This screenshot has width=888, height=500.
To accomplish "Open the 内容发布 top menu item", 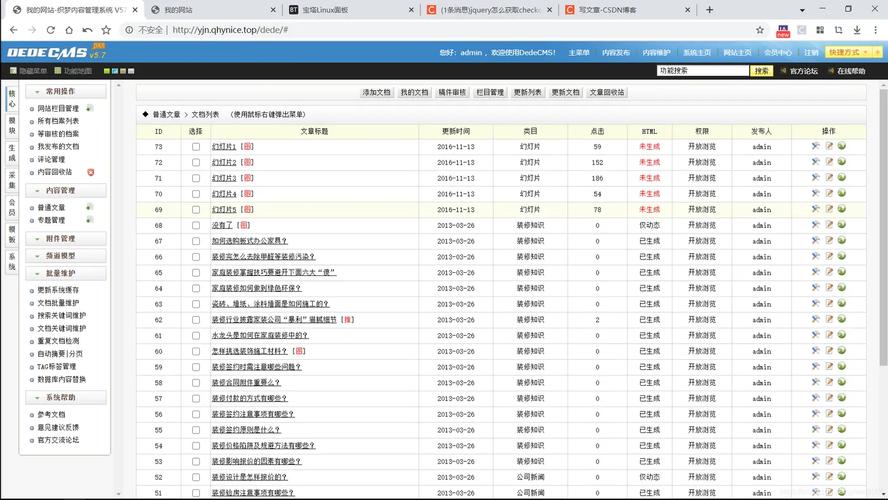I will (x=616, y=52).
